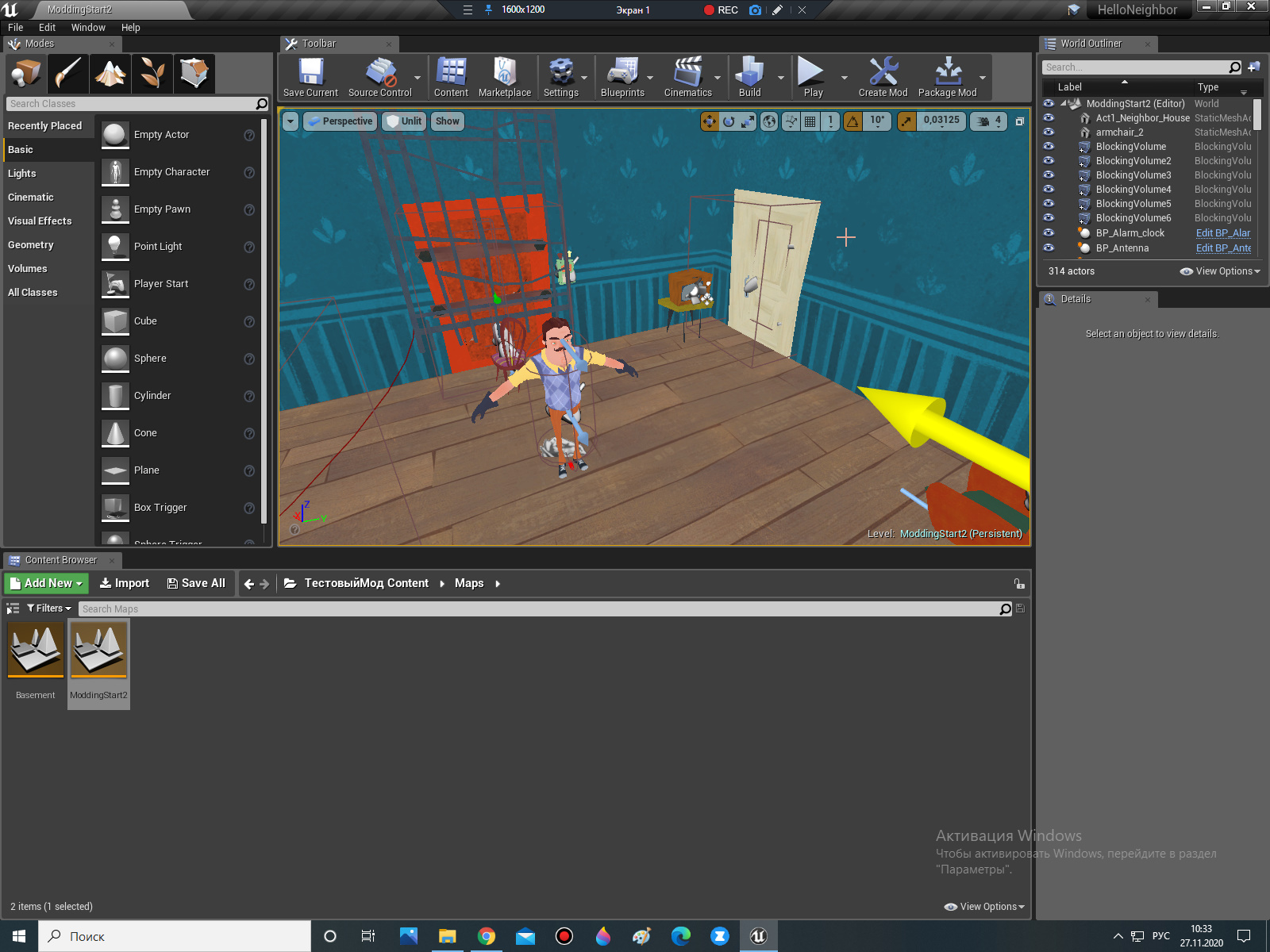
Task: Maximize or restore the viewport
Action: tap(1020, 121)
